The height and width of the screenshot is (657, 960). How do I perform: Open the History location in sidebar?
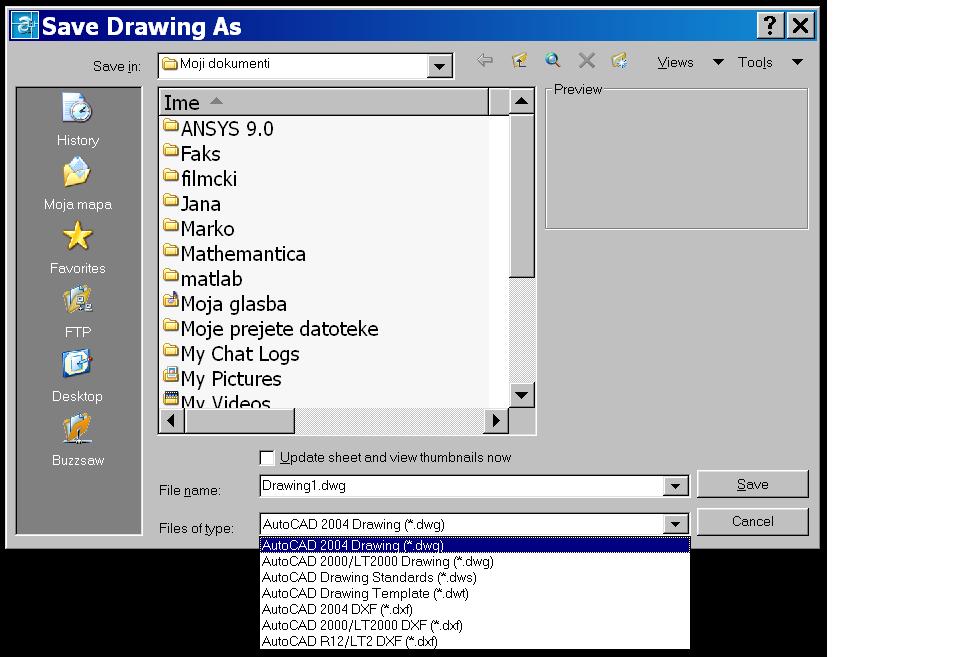(77, 119)
